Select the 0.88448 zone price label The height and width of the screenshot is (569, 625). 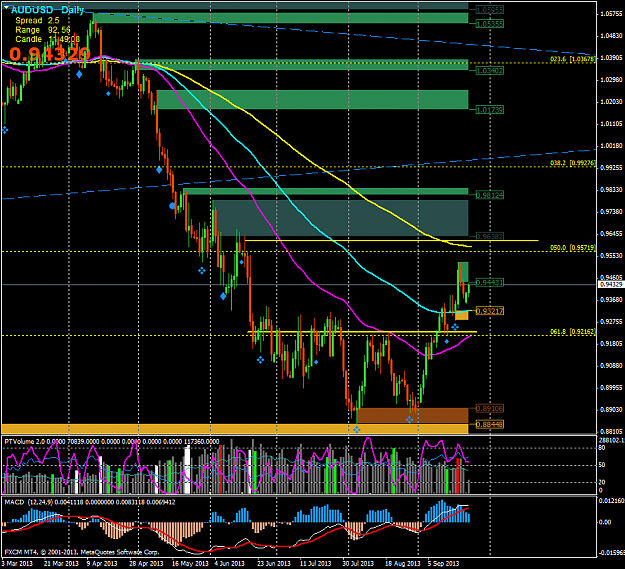pos(490,425)
